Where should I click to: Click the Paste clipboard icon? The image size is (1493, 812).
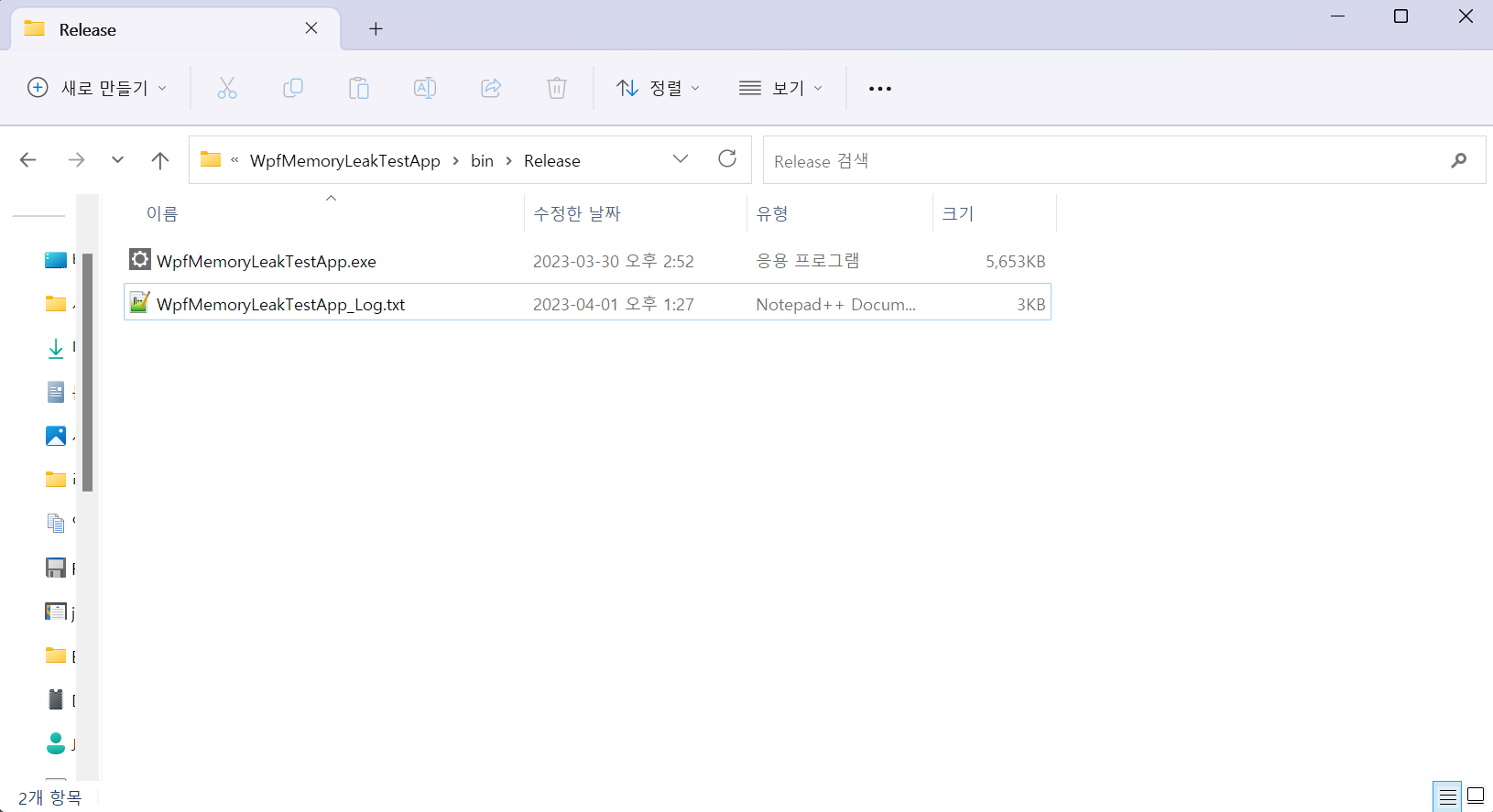tap(359, 88)
